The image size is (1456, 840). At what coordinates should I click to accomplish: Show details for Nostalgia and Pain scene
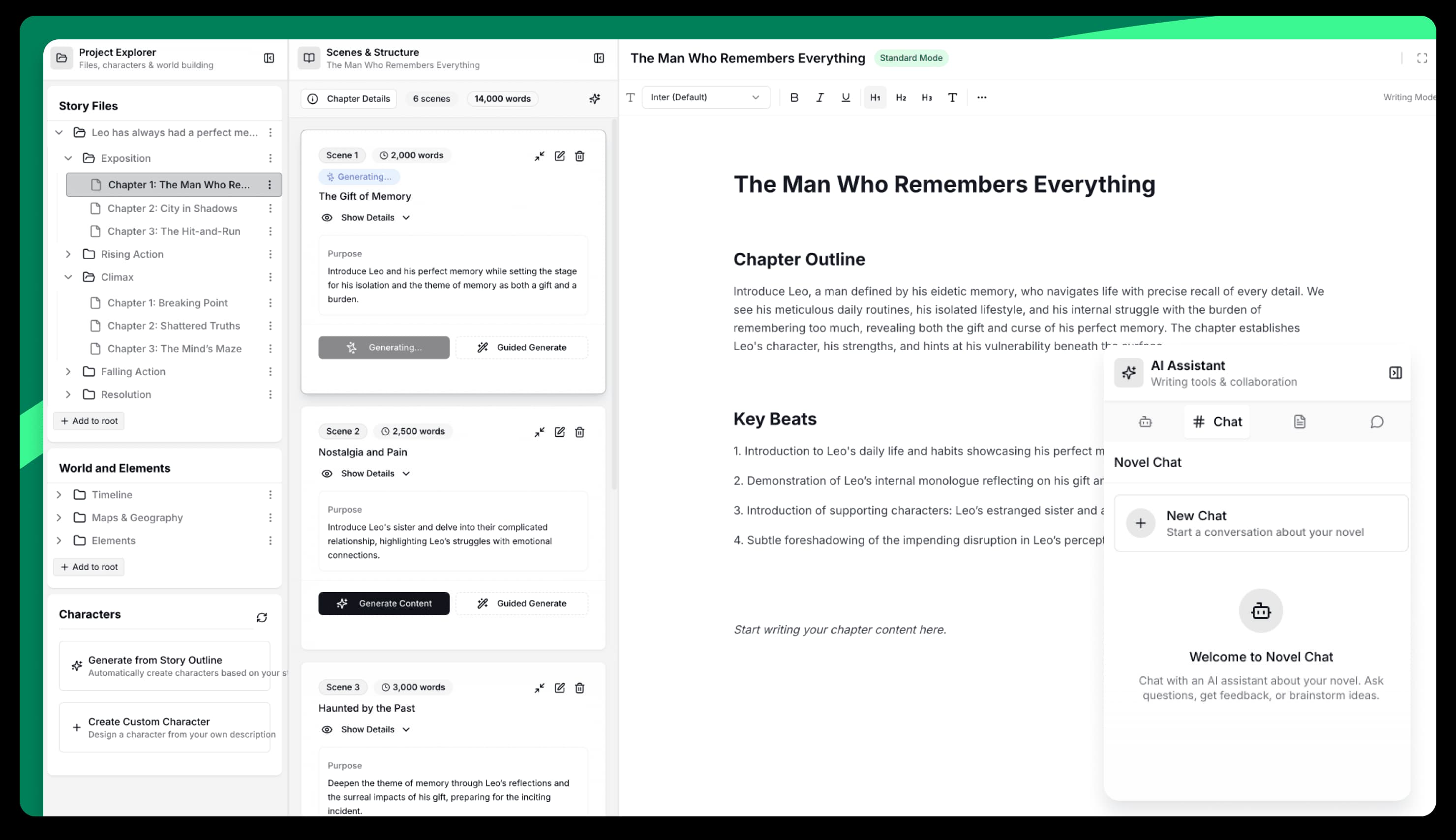coord(365,473)
